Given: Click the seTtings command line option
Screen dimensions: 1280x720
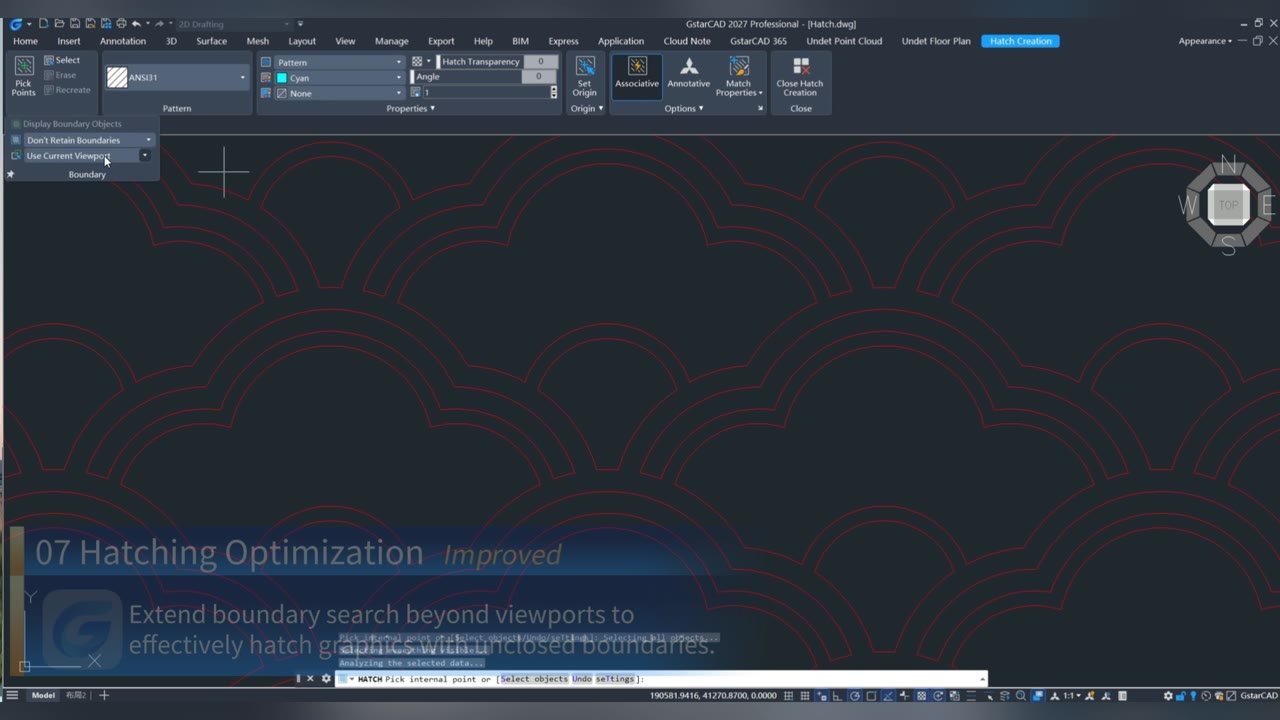Looking at the screenshot, I should click(x=615, y=679).
